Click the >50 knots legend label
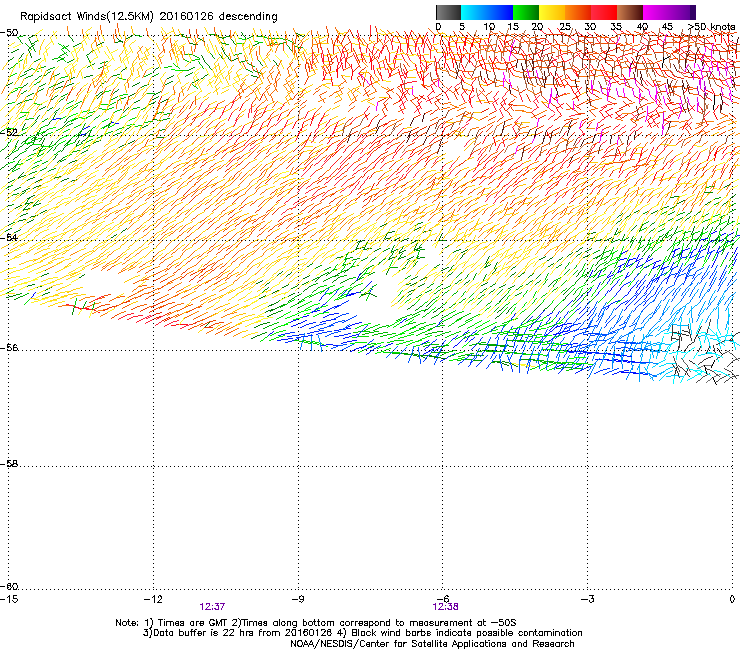Viewport: 740px width, 650px height. pyautogui.click(x=712, y=27)
